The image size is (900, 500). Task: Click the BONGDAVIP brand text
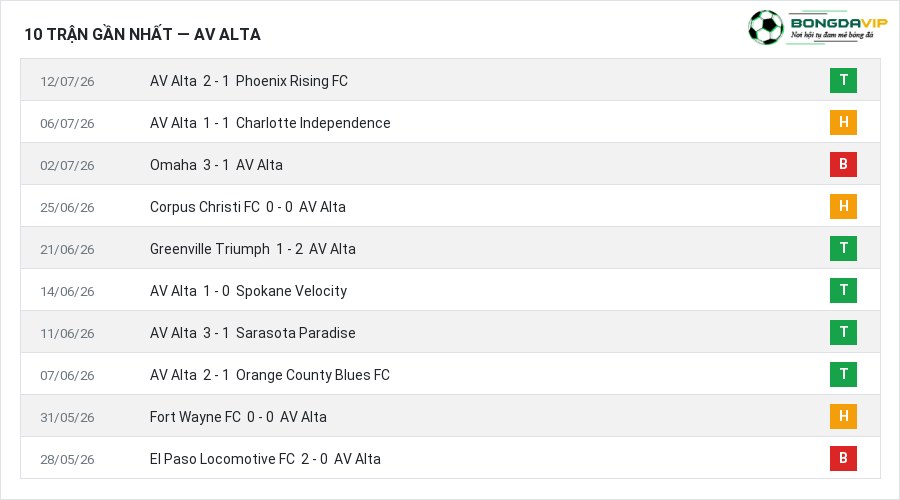click(839, 23)
